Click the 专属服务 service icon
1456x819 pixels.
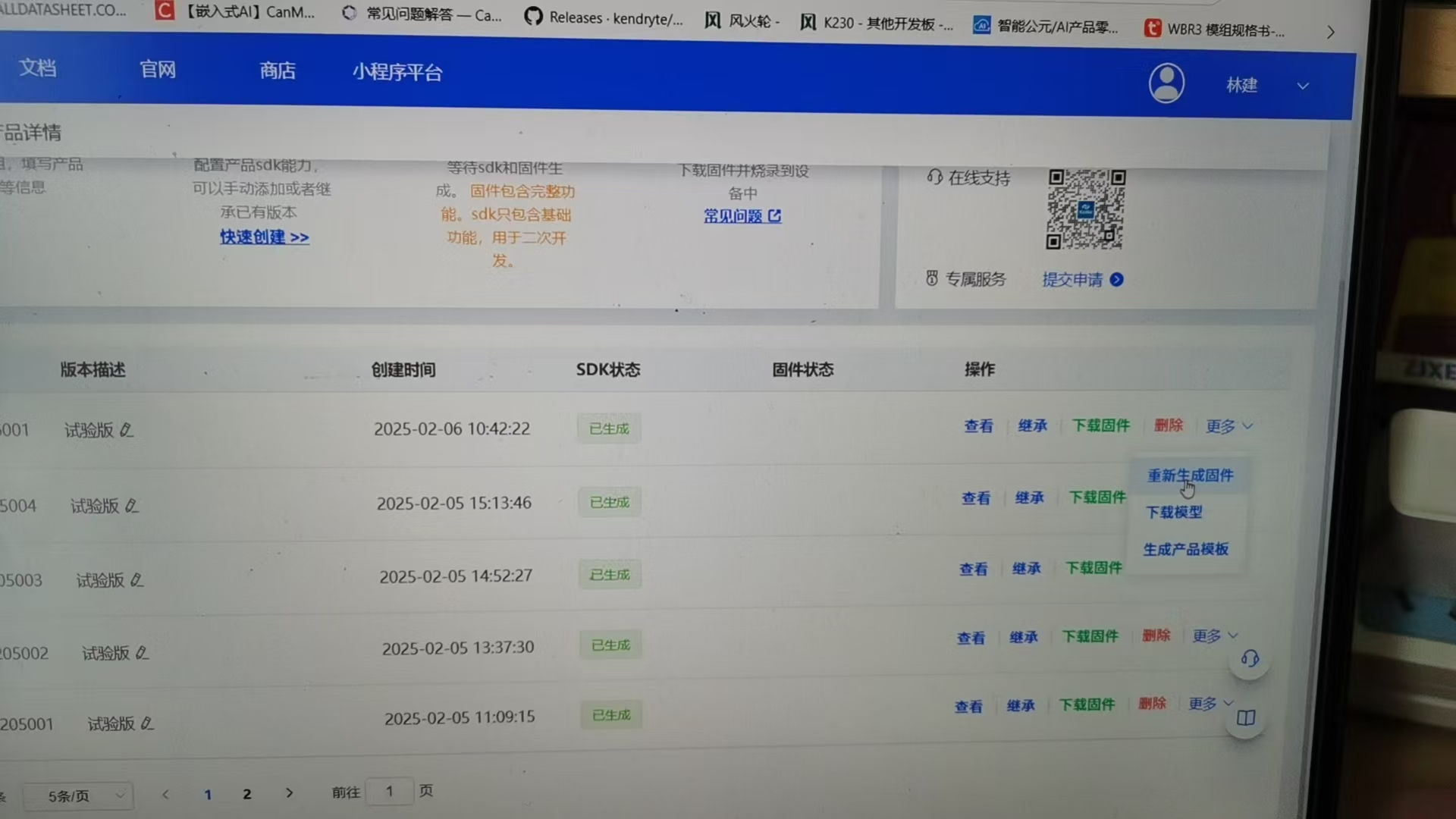click(x=931, y=278)
